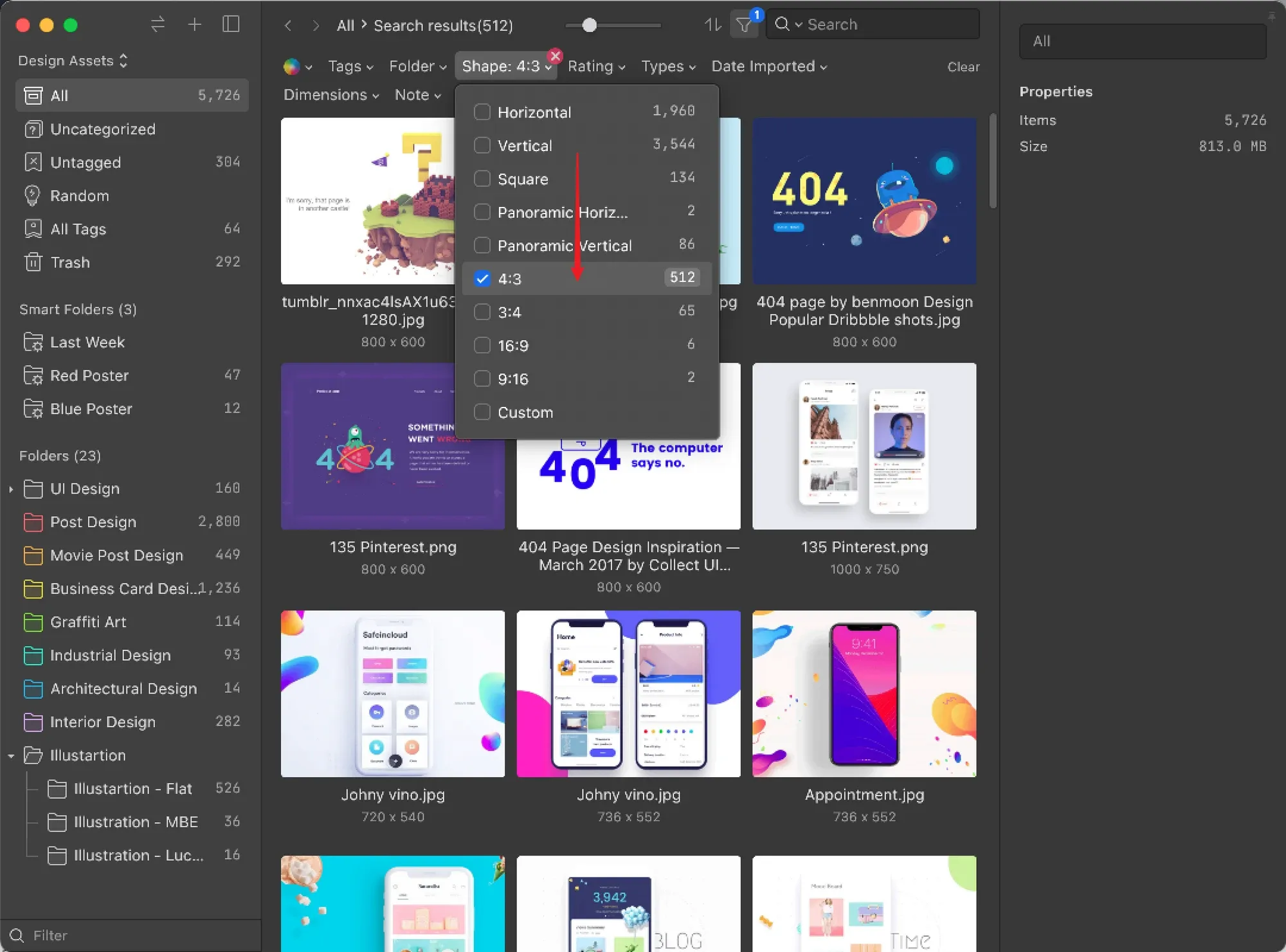Open the Dimensions filter dropdown

click(331, 95)
